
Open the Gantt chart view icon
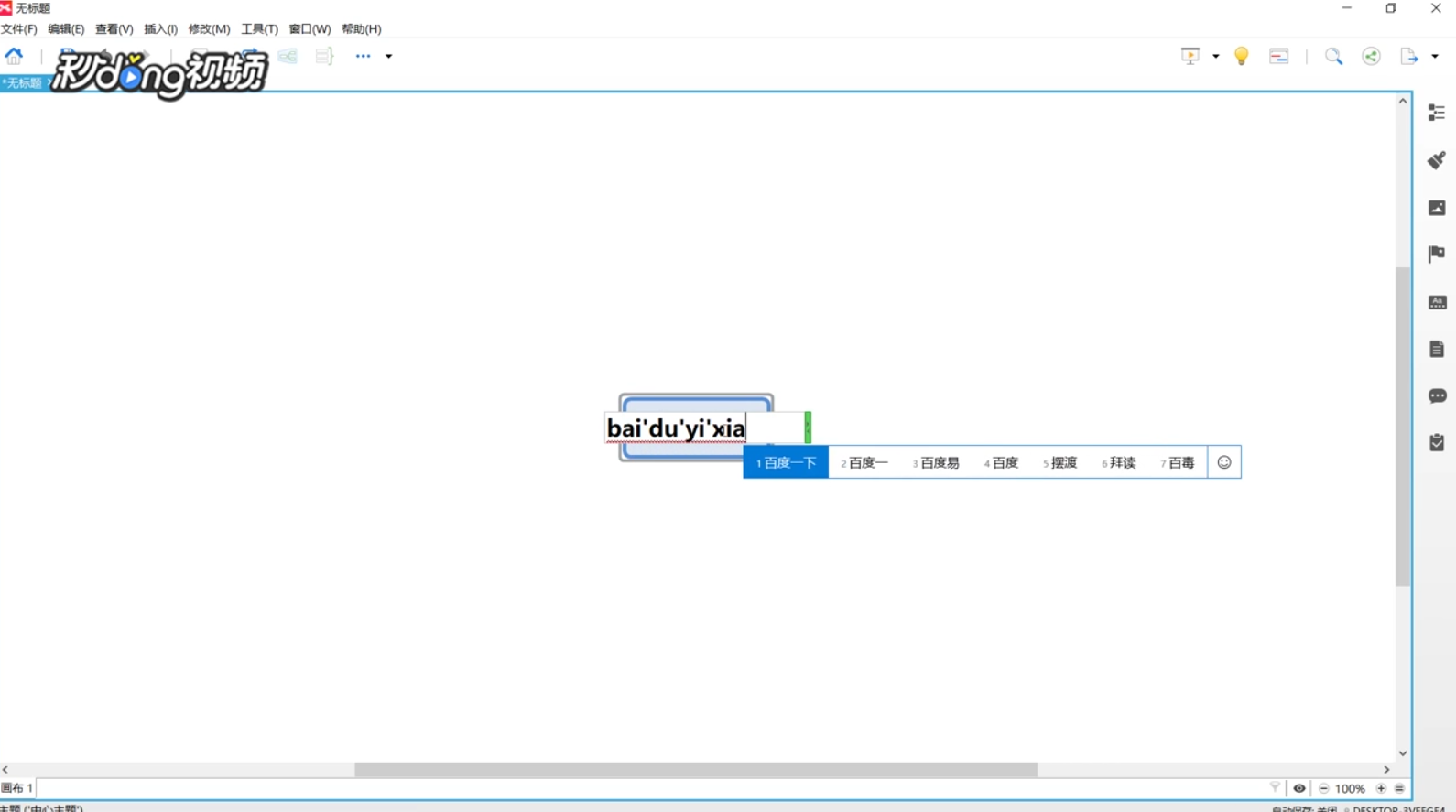pos(1279,56)
